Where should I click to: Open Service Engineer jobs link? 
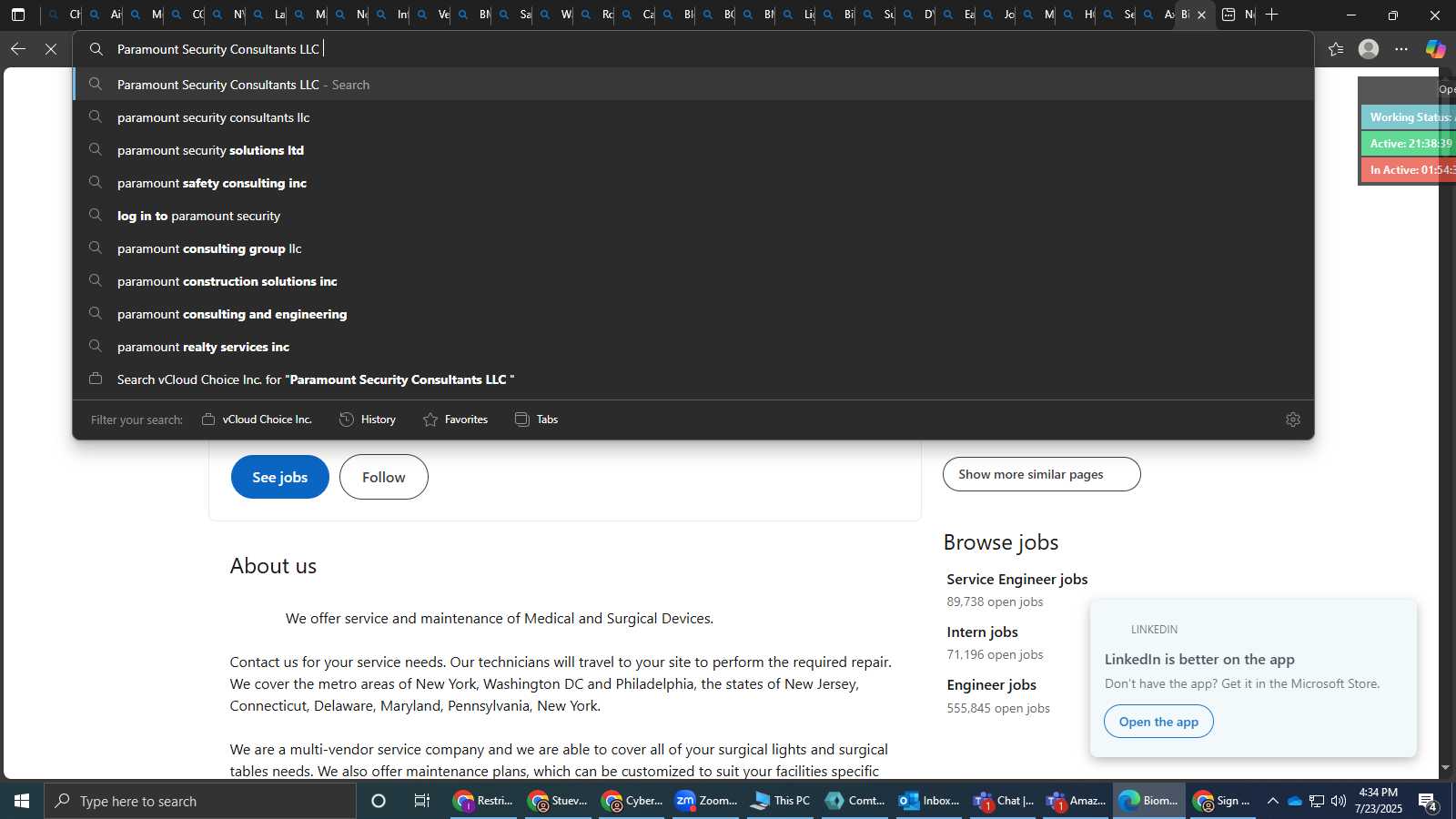[1017, 579]
